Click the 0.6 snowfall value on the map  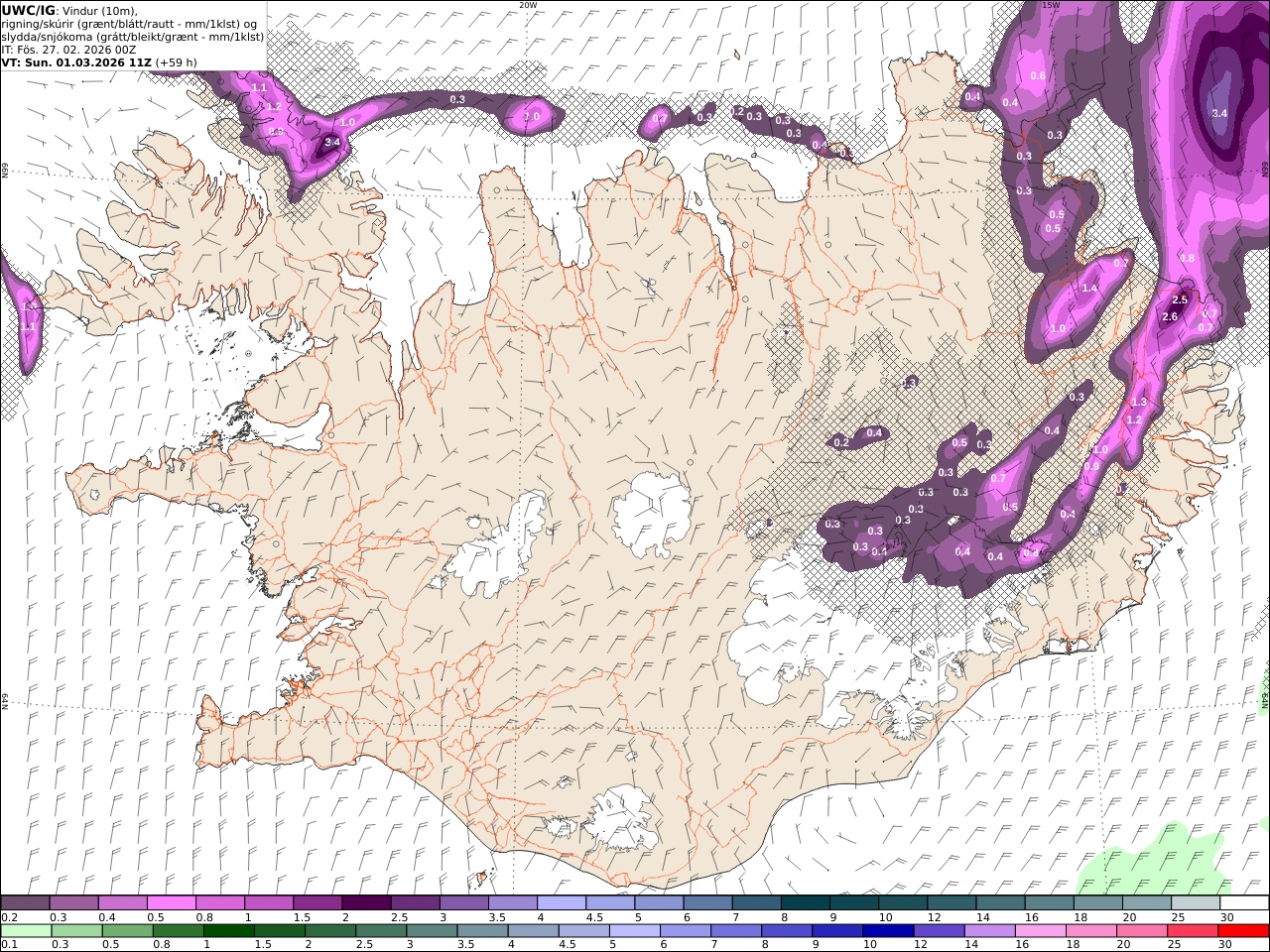click(1038, 76)
